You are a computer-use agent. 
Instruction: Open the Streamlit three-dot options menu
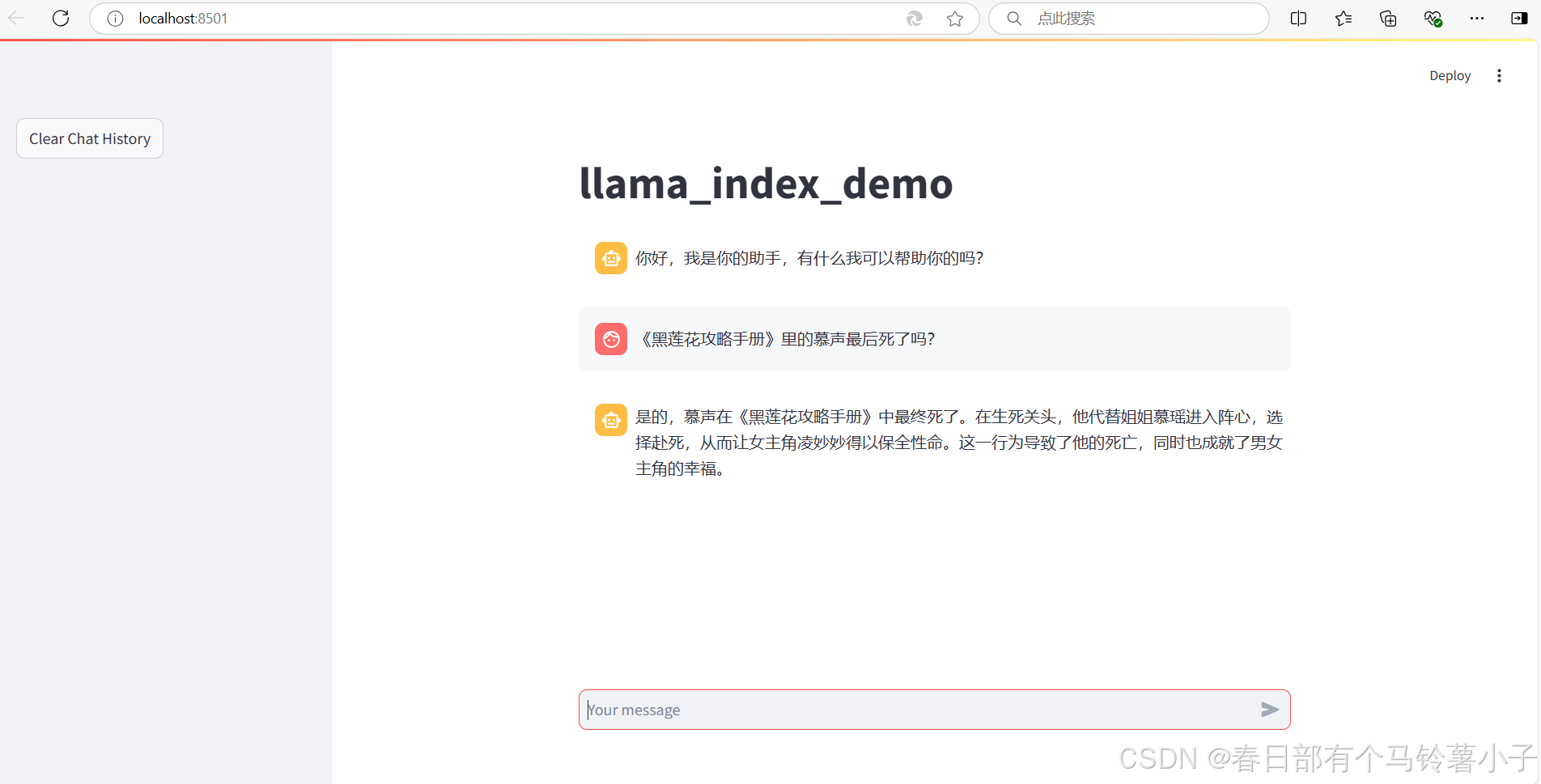click(x=1499, y=75)
